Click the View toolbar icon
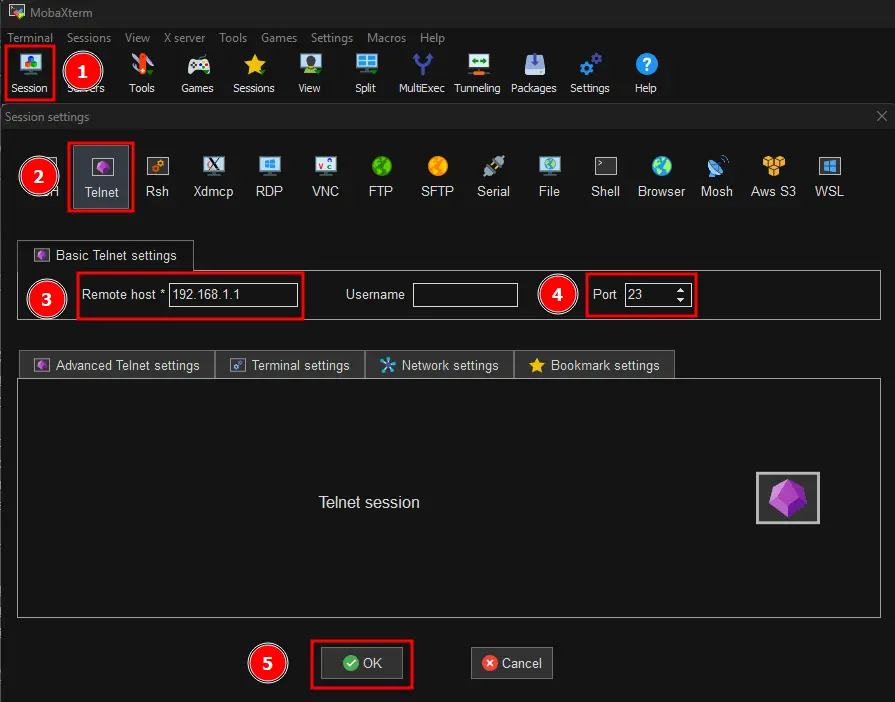 point(309,73)
